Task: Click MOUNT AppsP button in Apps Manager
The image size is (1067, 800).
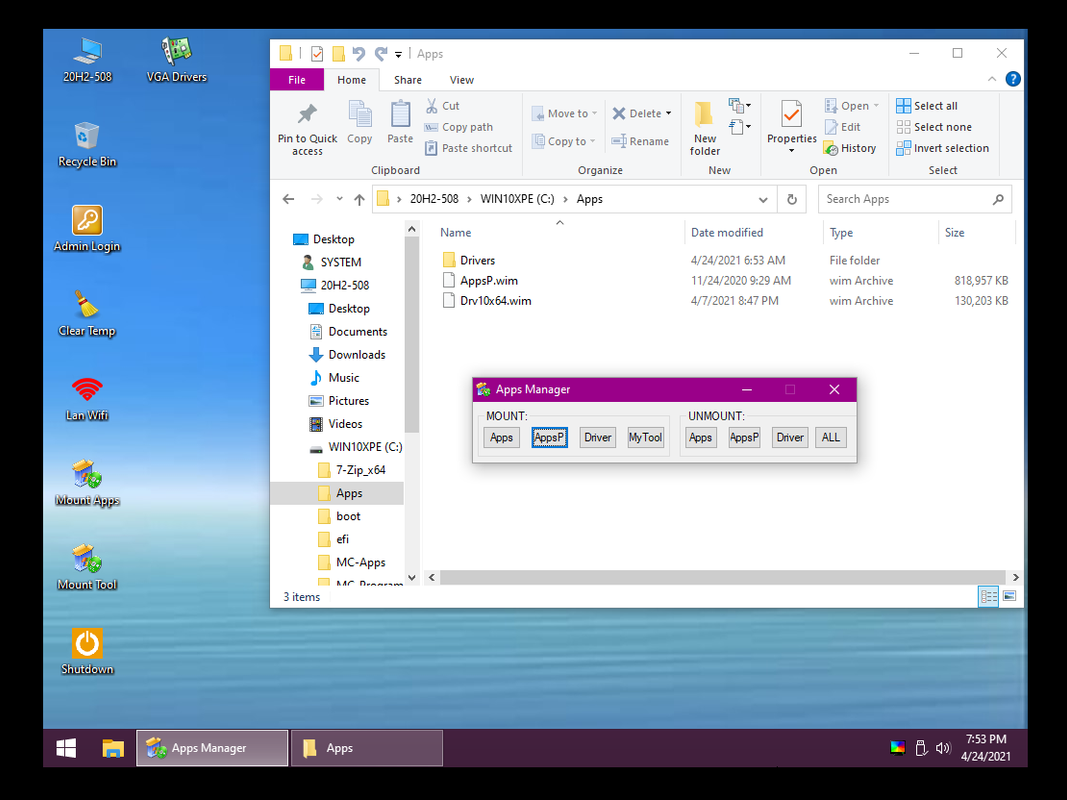Action: 549,437
